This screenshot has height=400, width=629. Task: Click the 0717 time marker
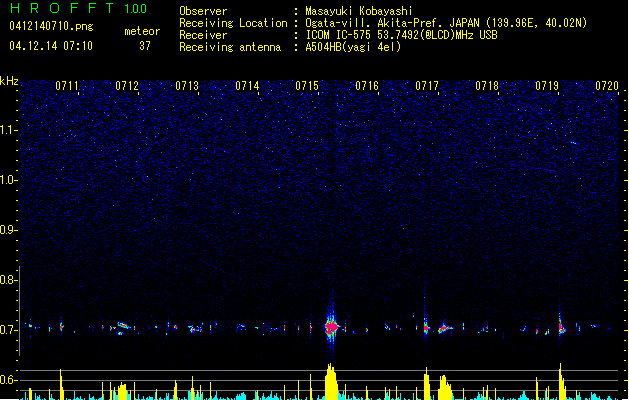(427, 86)
